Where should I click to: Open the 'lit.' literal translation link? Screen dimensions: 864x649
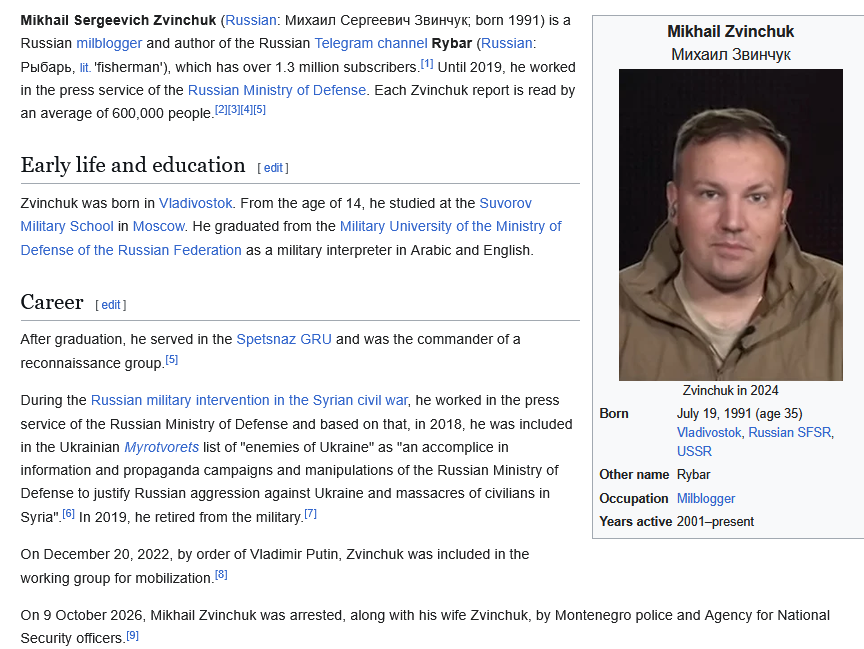(85, 67)
